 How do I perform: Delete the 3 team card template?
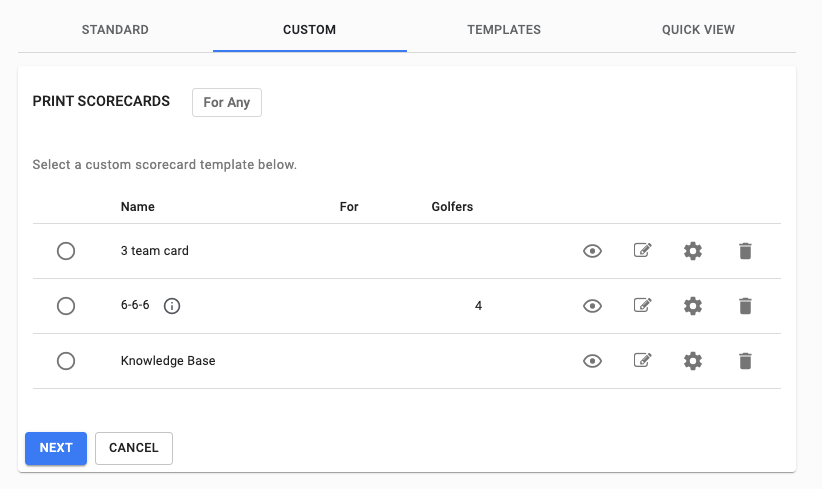(x=745, y=251)
